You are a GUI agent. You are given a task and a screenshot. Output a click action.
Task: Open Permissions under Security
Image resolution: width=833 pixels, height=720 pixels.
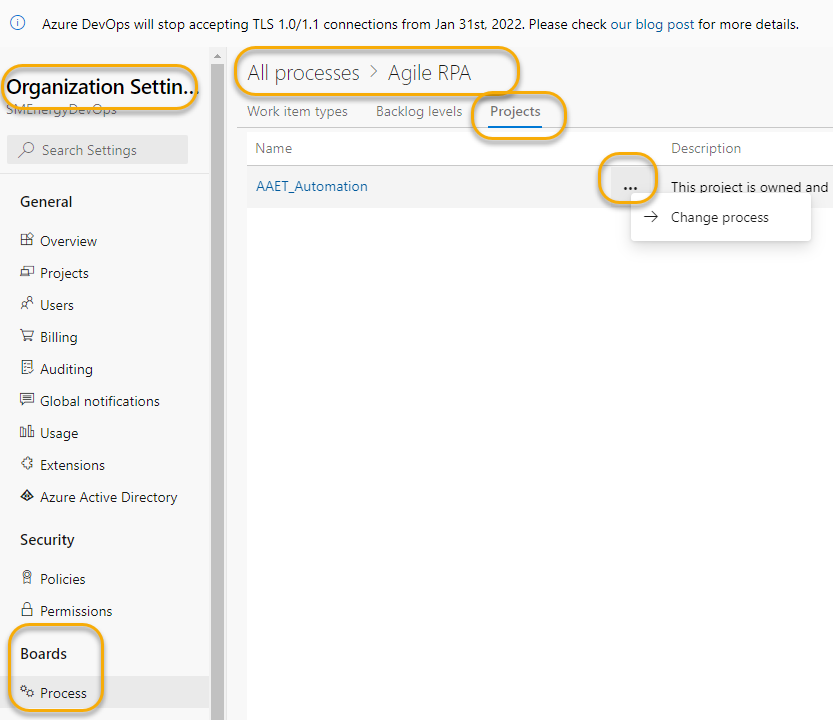76,611
